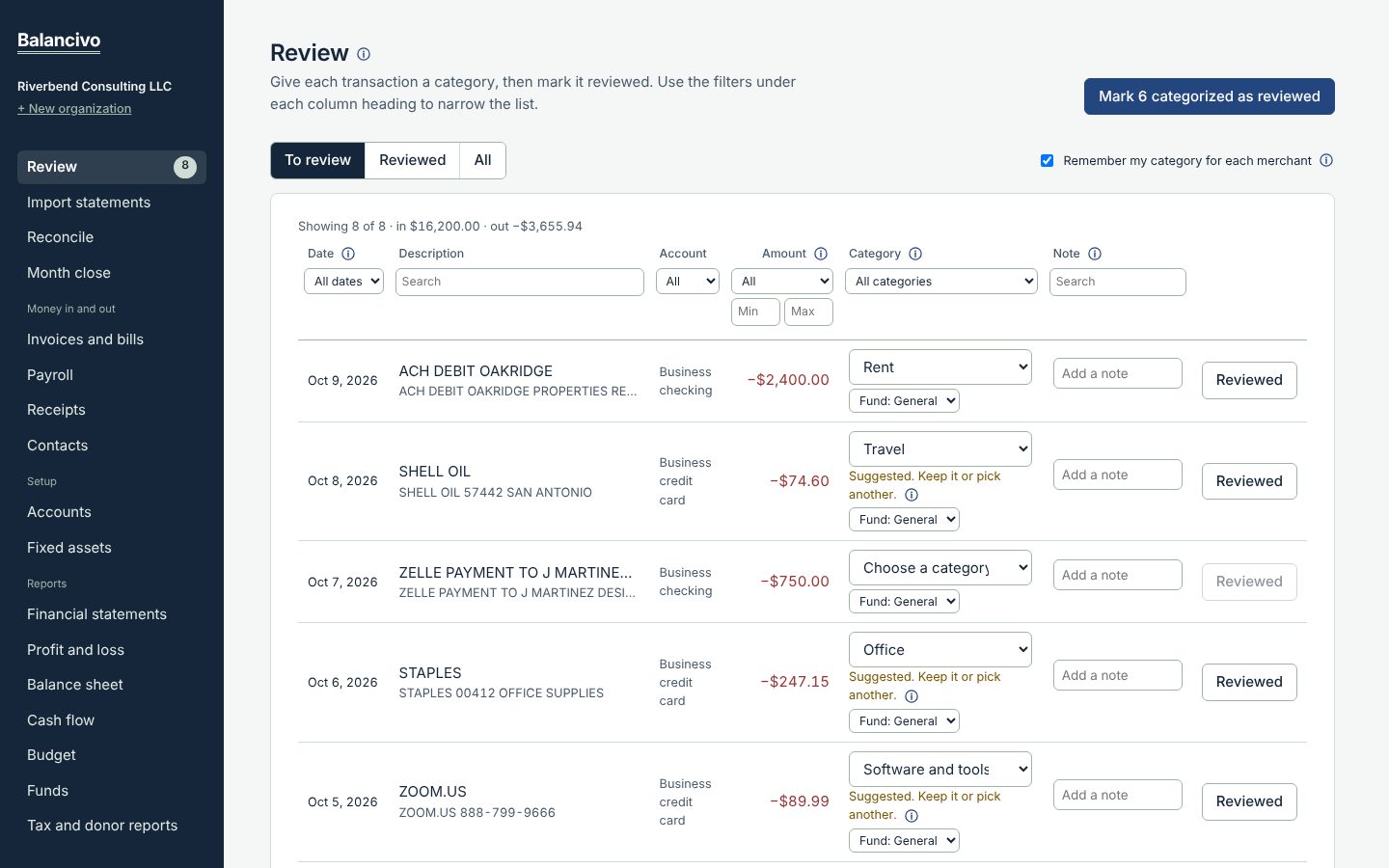Viewport: 1389px width, 868px height.
Task: Click suggestion info icon in Zoom.us row
Action: [x=912, y=815]
